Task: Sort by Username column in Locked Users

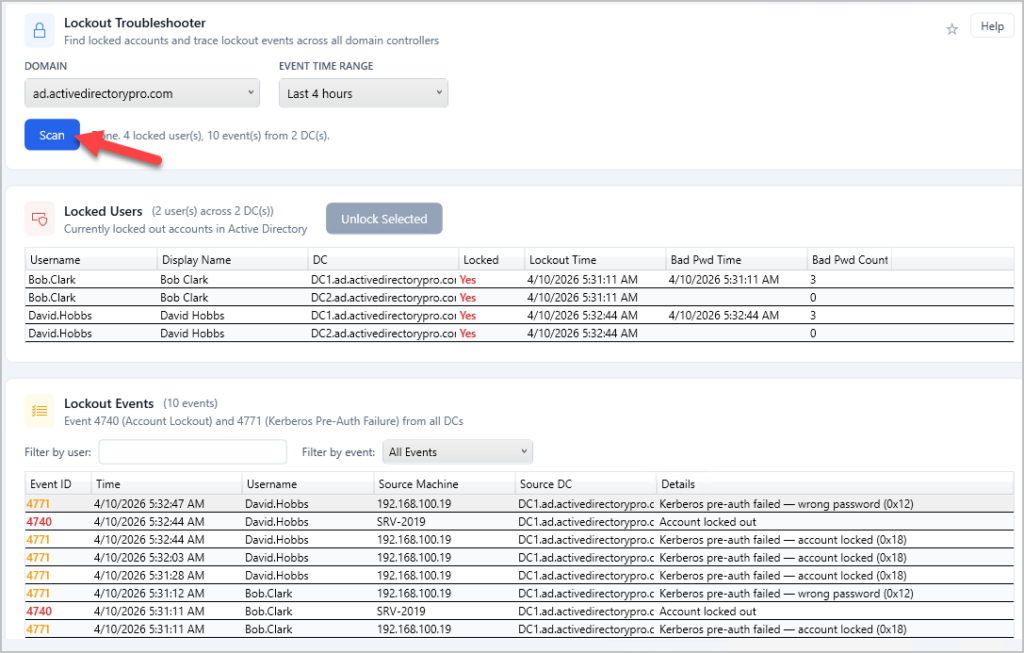Action: (x=91, y=260)
